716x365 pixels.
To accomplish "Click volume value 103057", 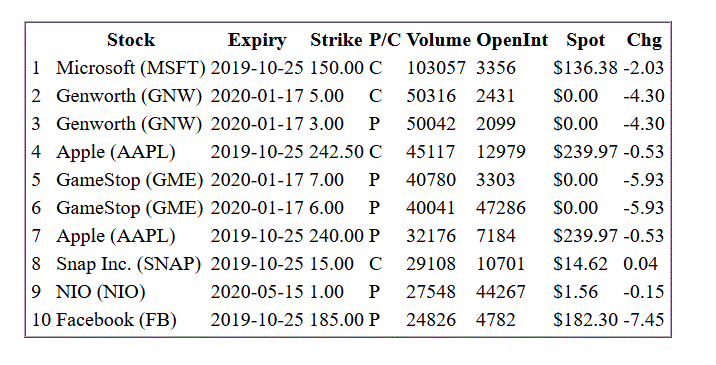I will 436,68.
